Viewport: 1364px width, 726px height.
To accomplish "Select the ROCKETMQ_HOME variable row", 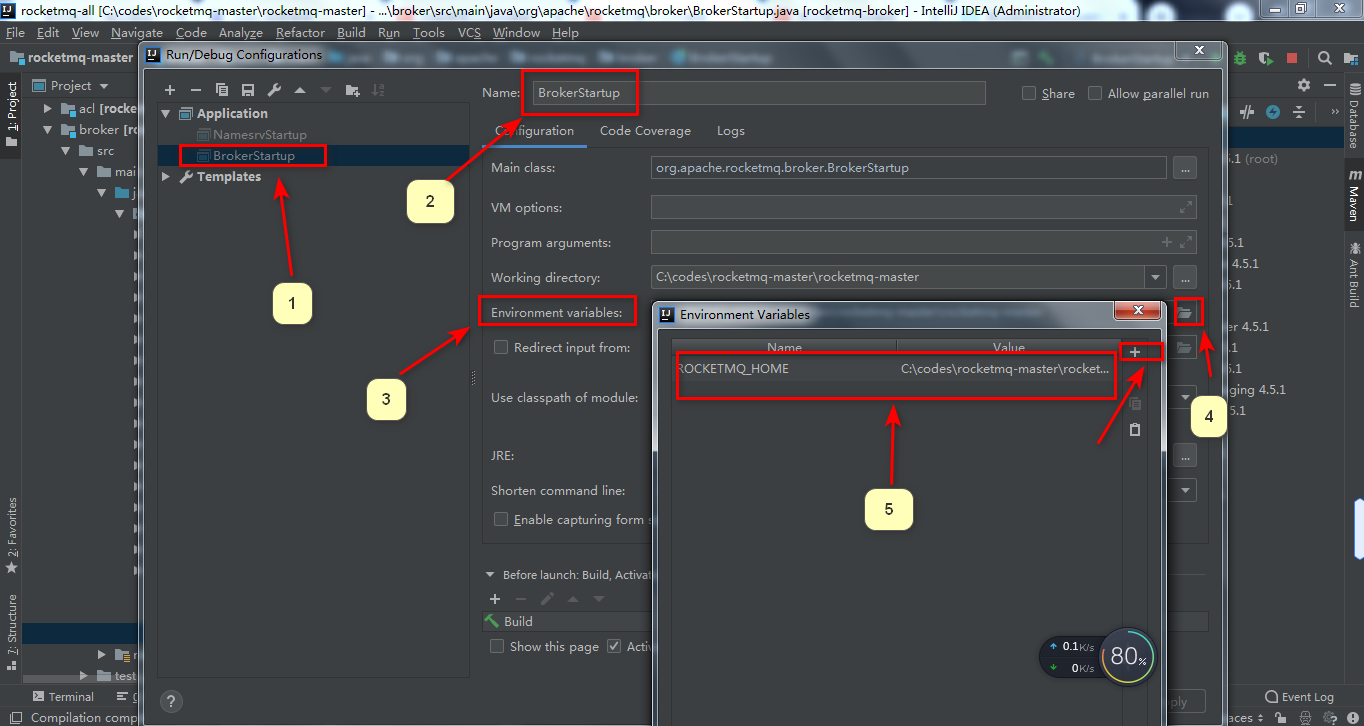I will tap(895, 369).
